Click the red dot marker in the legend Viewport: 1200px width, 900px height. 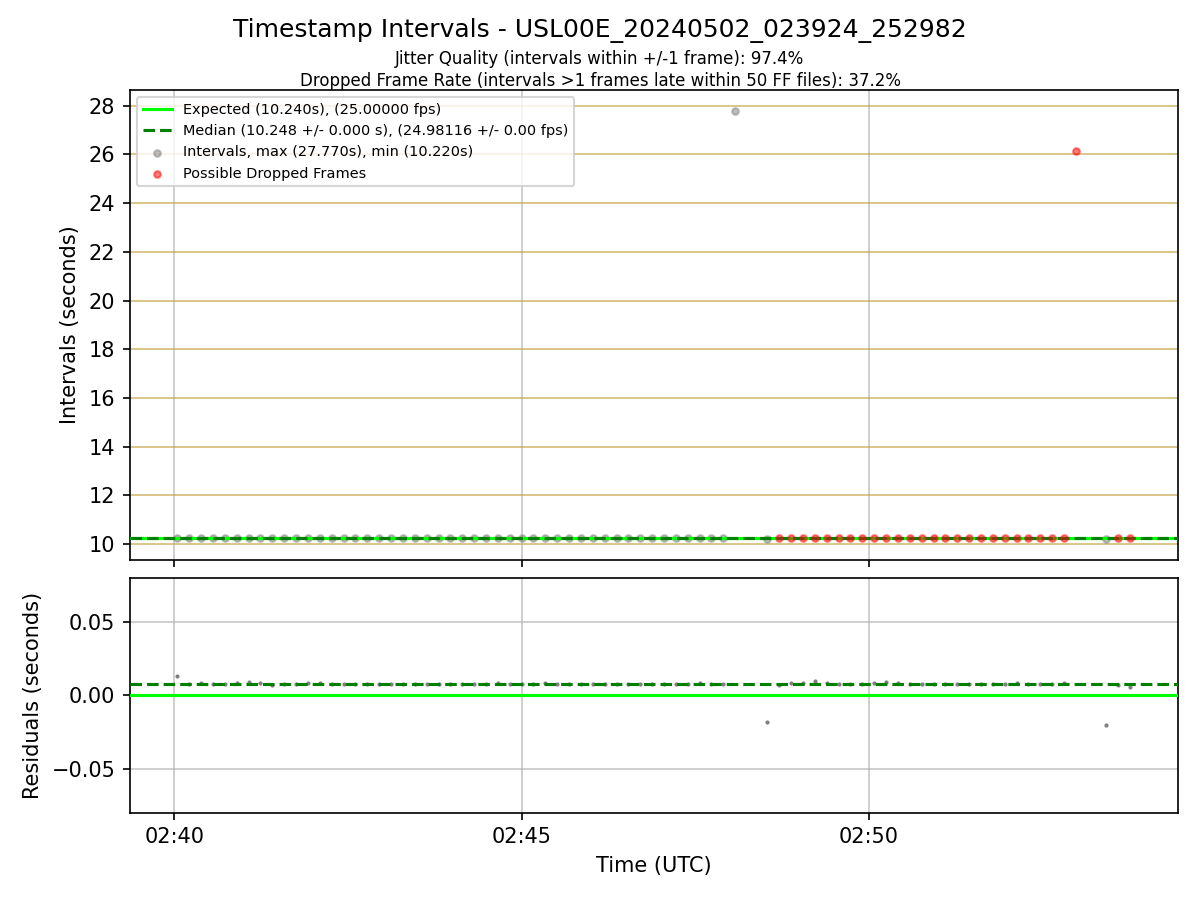pos(157,173)
